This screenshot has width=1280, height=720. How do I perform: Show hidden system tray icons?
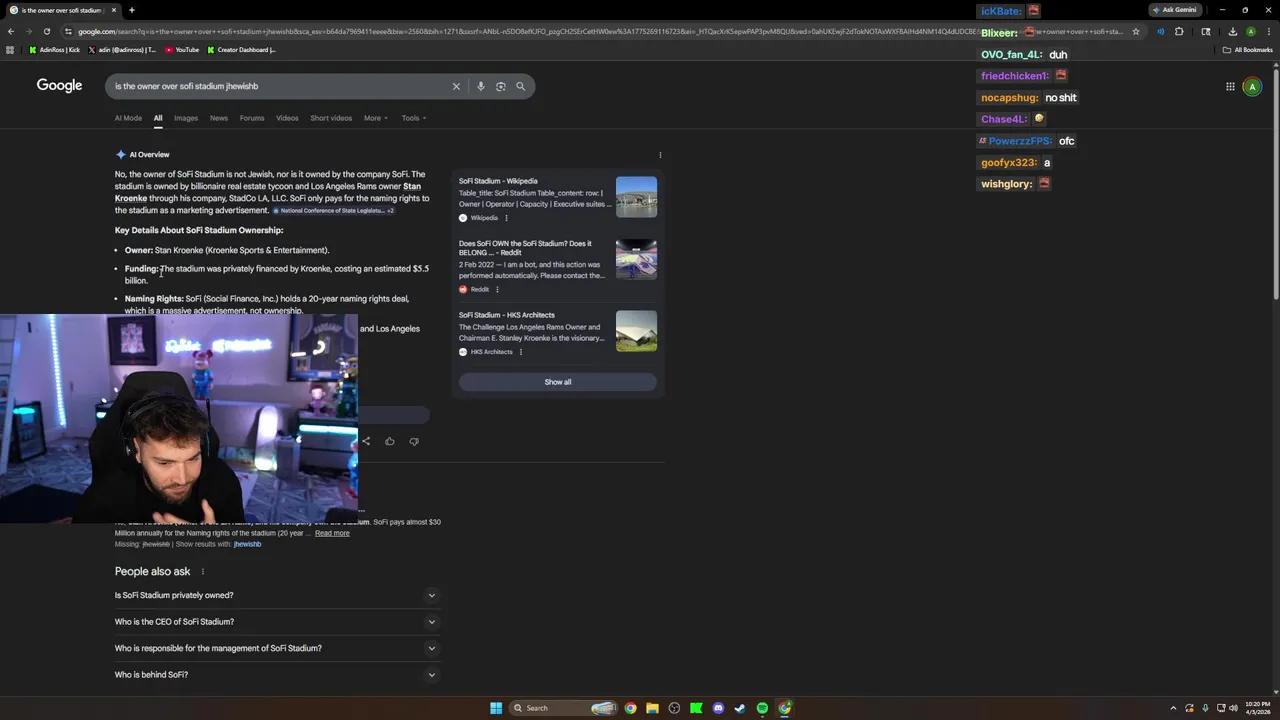click(x=1174, y=708)
